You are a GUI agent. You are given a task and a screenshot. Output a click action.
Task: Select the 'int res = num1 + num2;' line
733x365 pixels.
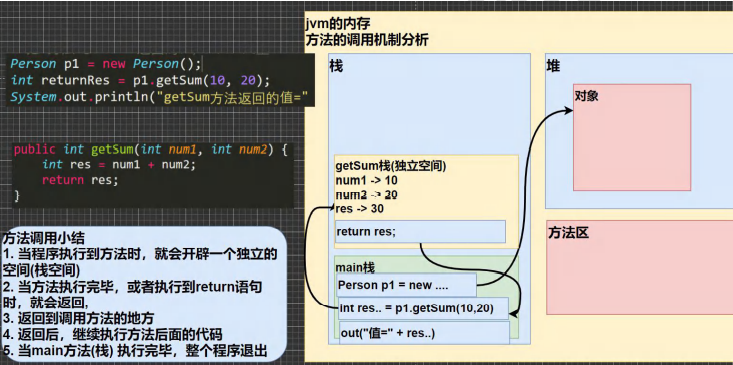119,165
